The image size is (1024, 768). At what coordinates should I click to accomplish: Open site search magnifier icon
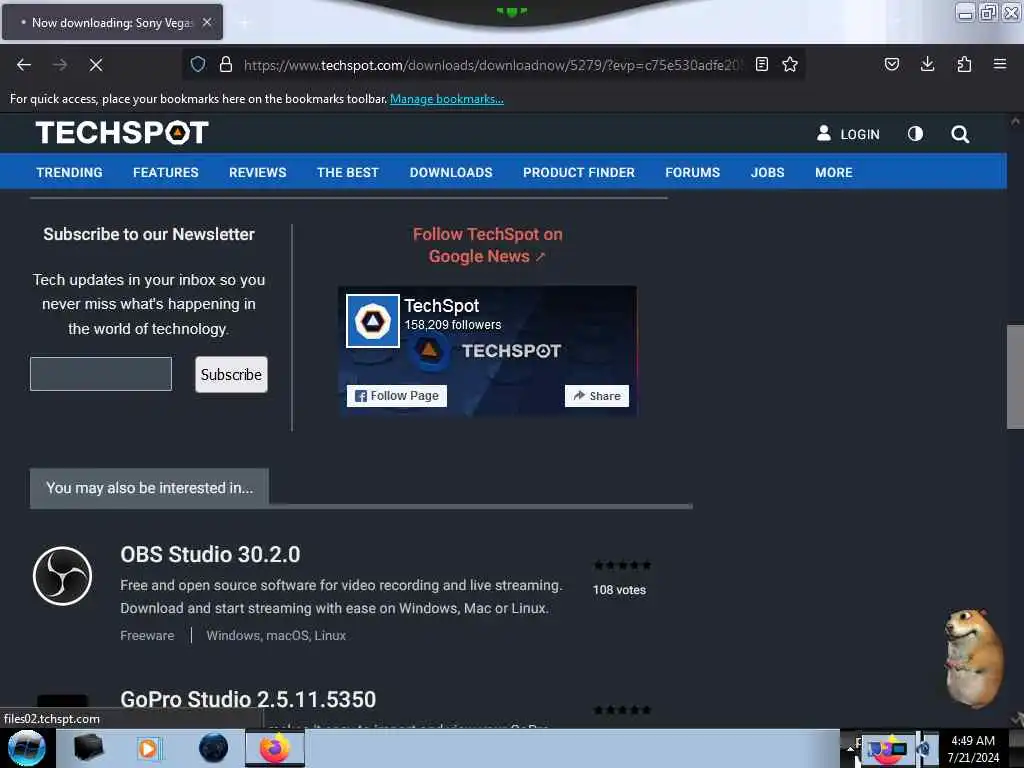click(960, 134)
